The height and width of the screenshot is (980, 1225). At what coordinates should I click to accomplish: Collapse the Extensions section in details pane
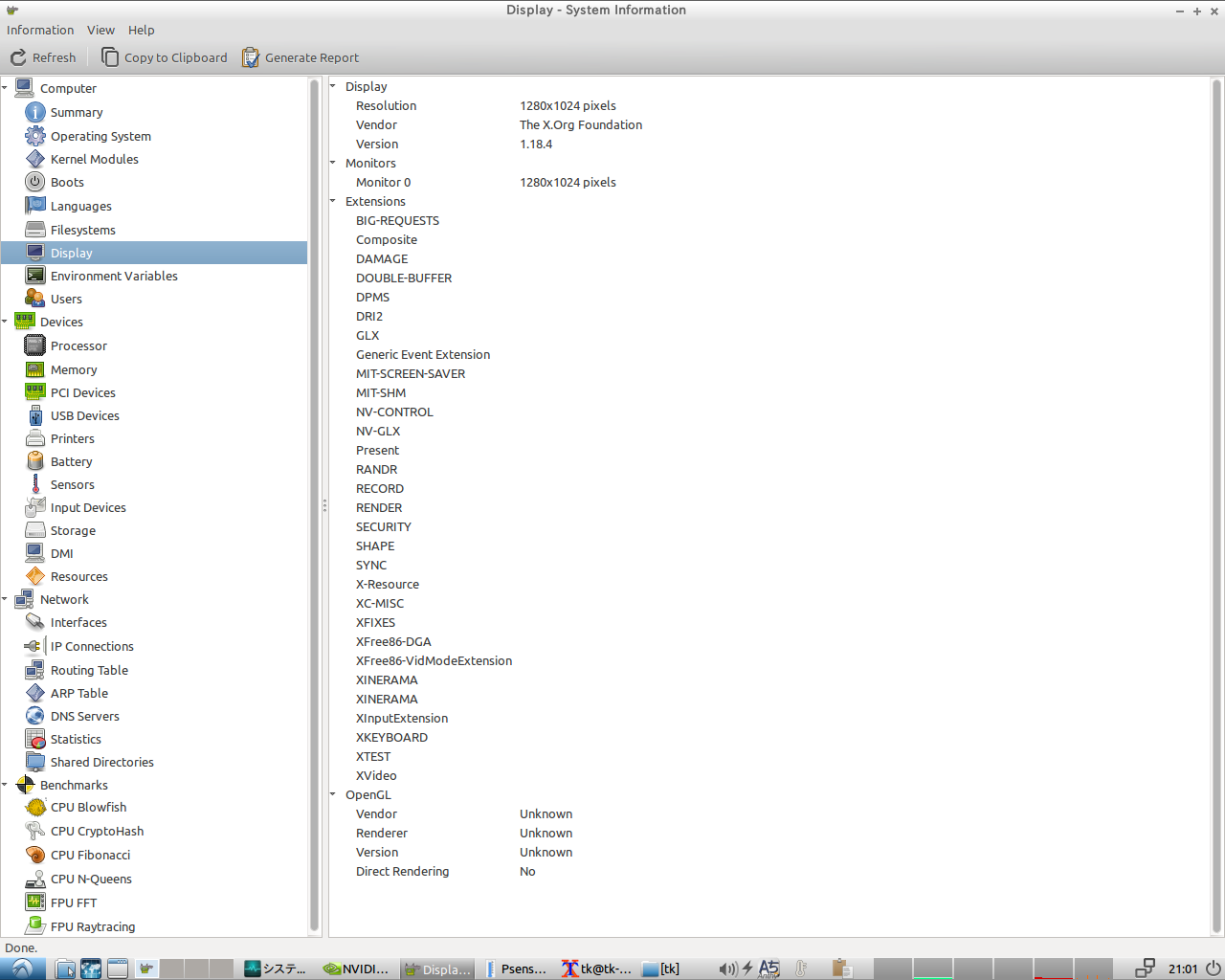(333, 201)
